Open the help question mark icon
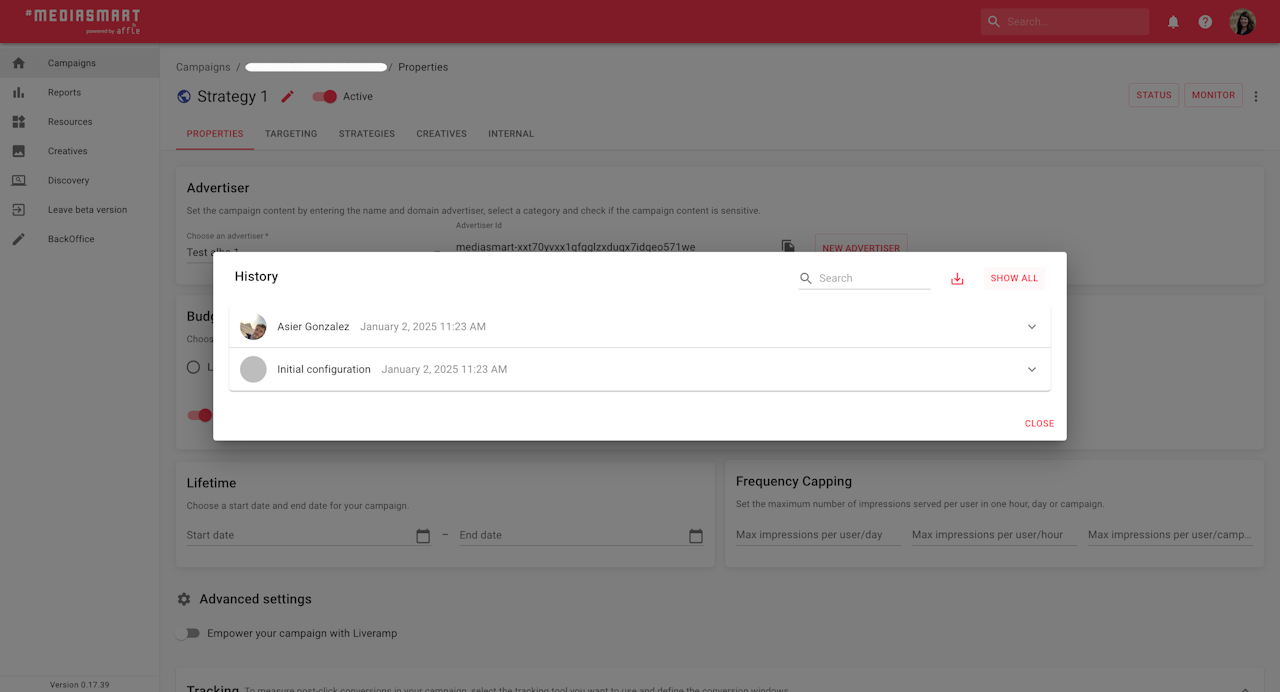The image size is (1280, 692). [x=1205, y=22]
